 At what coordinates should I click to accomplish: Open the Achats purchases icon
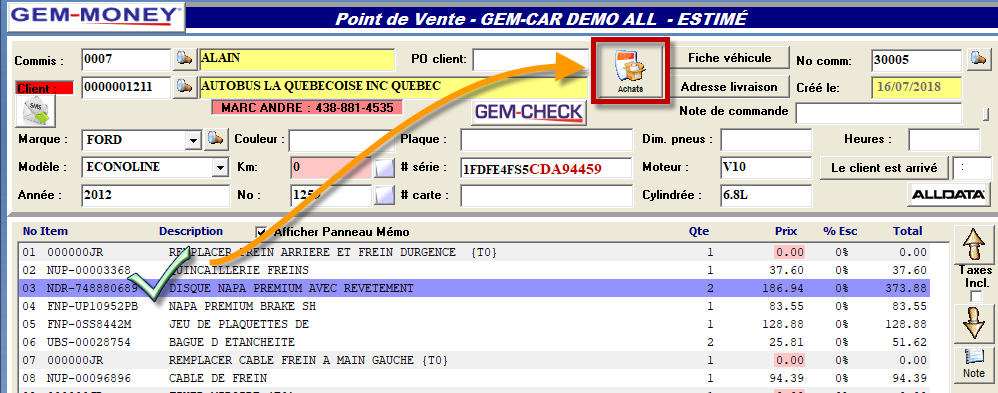tap(630, 70)
